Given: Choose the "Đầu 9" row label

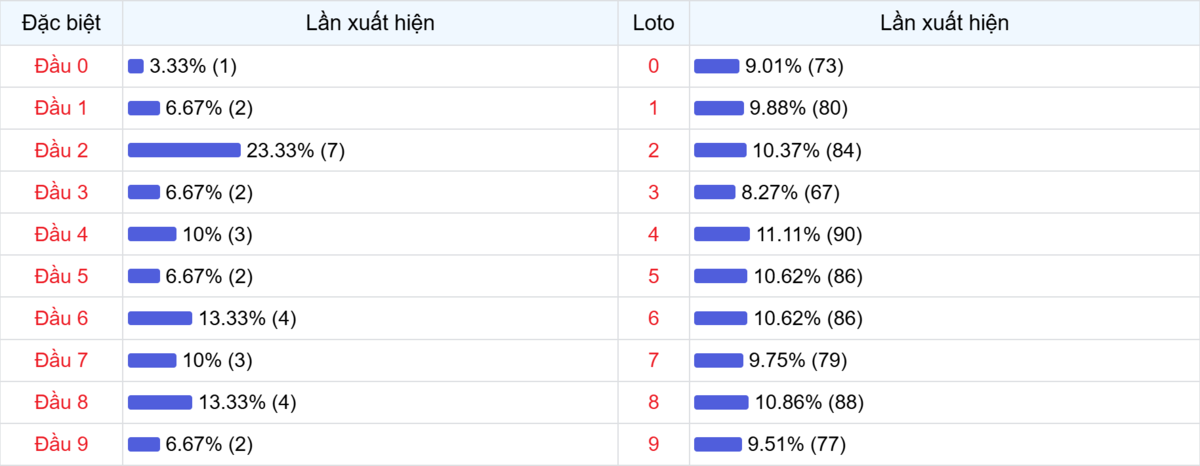Looking at the screenshot, I should [x=61, y=444].
